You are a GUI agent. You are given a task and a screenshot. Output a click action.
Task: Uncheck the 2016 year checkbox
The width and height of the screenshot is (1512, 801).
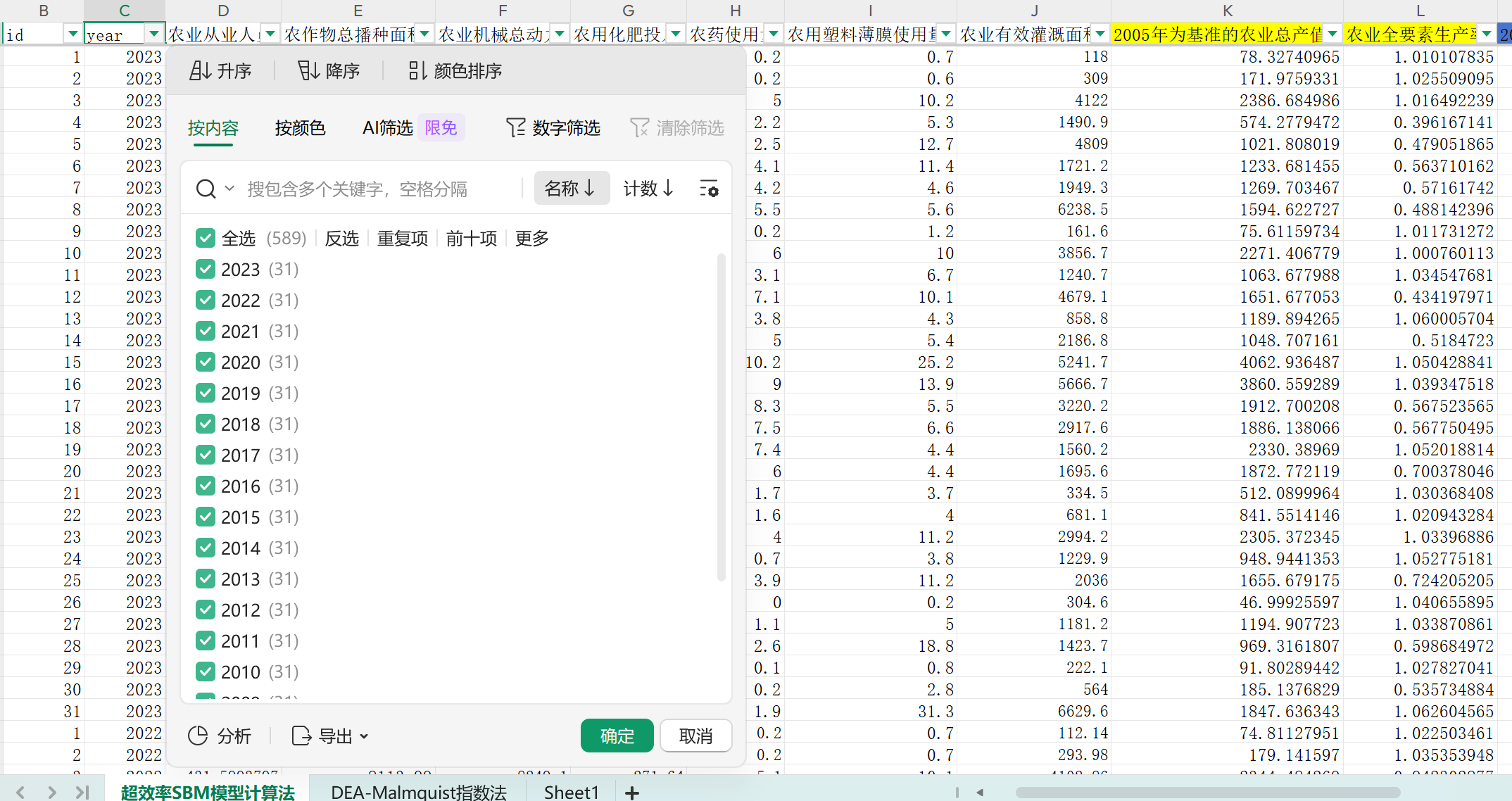point(206,486)
